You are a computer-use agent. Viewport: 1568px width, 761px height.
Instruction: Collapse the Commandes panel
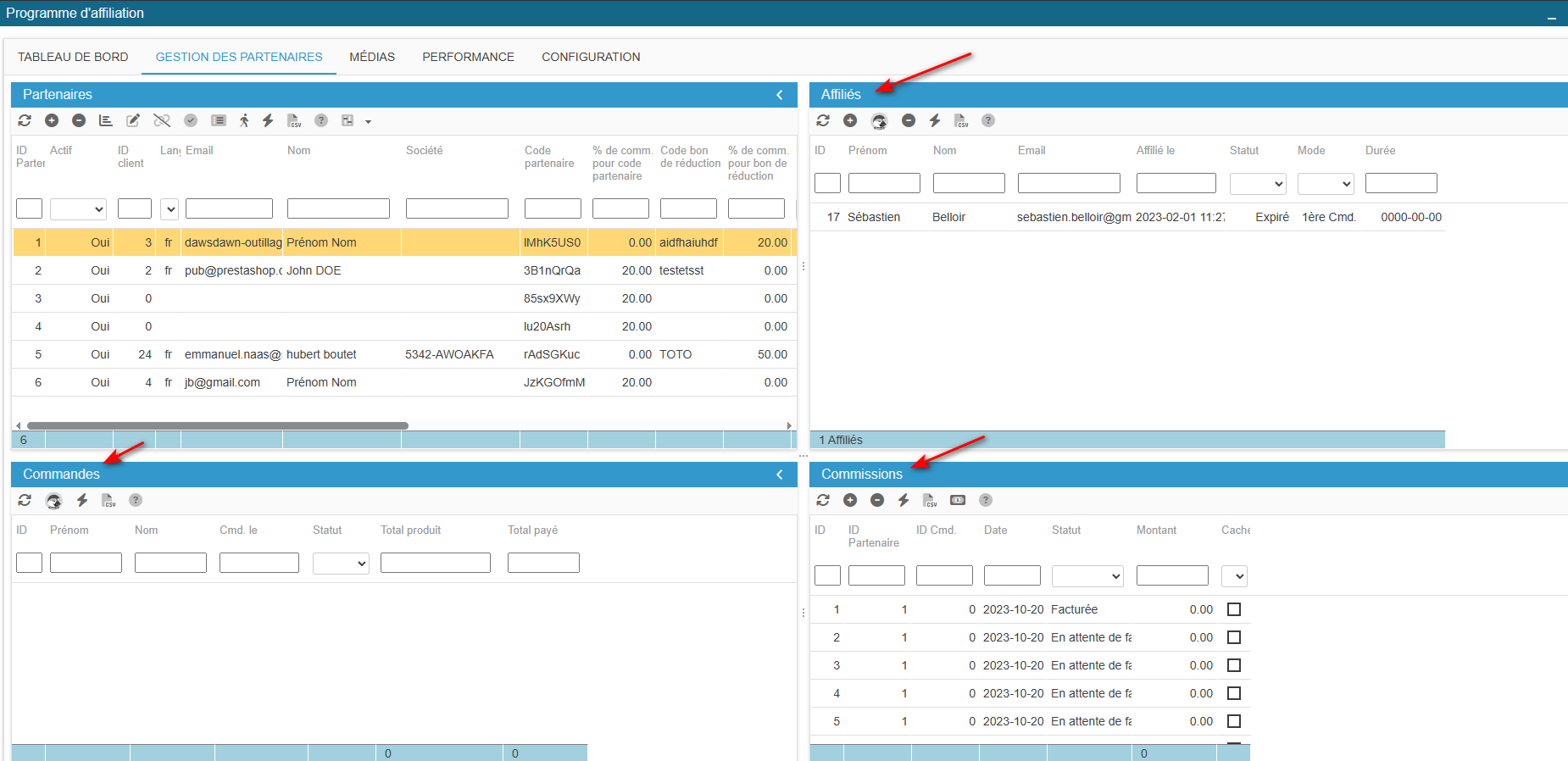pos(780,475)
